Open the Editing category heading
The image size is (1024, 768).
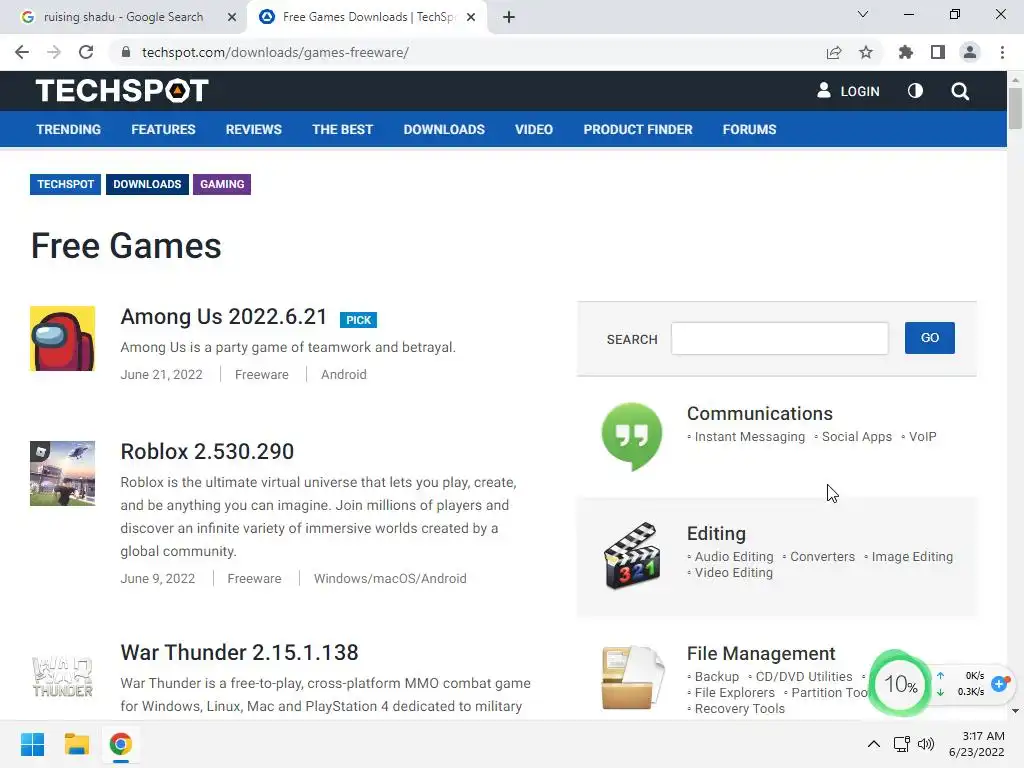[716, 534]
